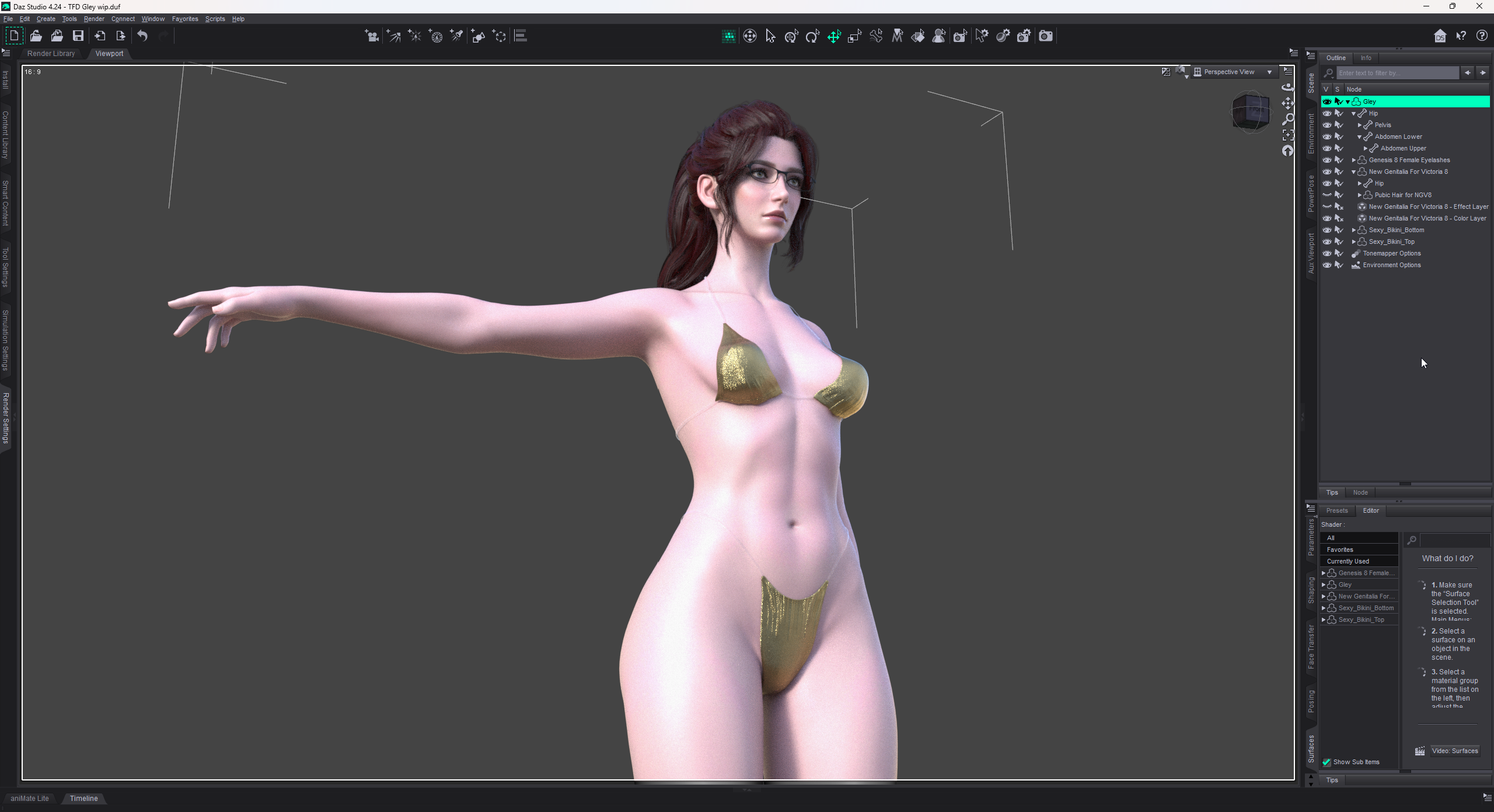Open the File menu
The width and height of the screenshot is (1494, 812).
[8, 19]
